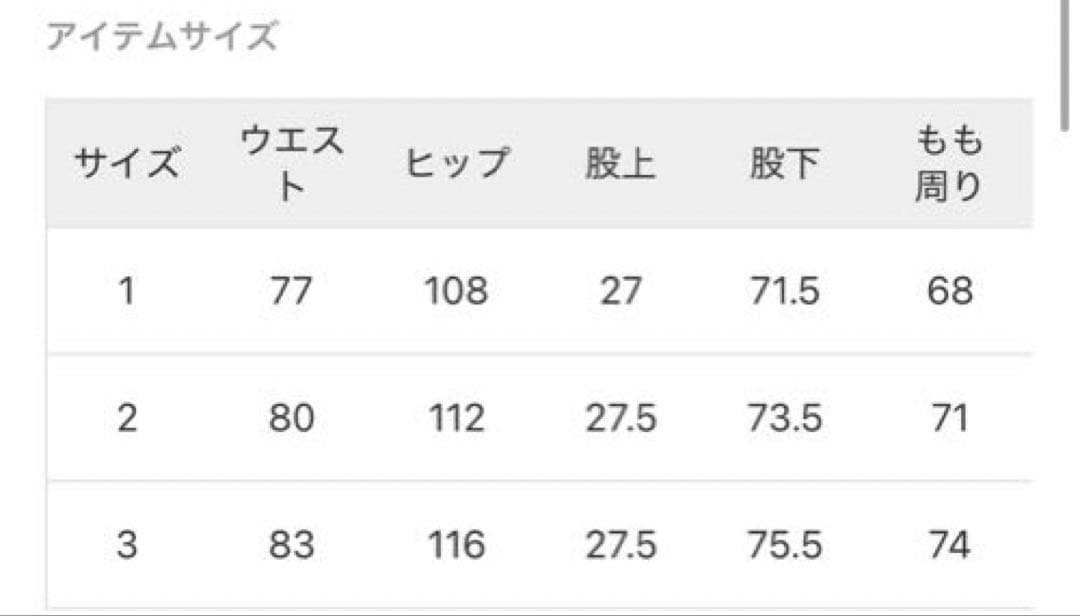Select the もも周り column header
The image size is (1080, 616).
[x=948, y=164]
